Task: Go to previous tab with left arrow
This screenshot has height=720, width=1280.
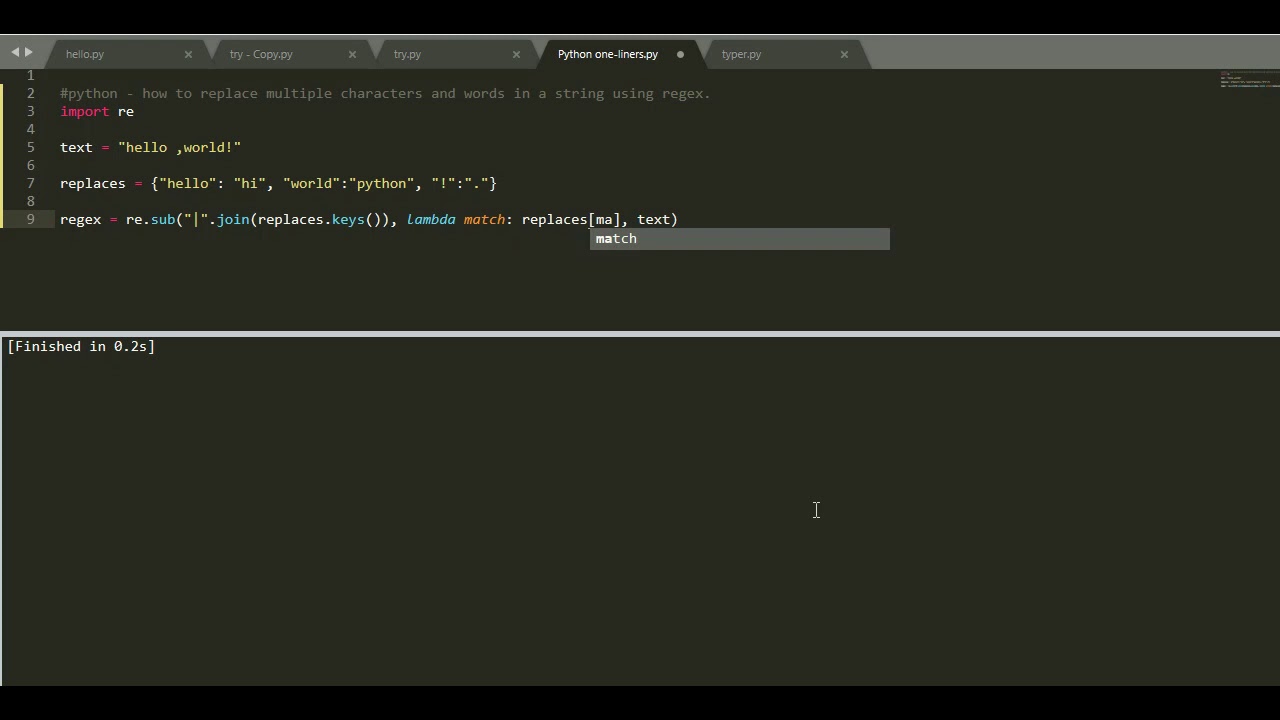Action: (15, 52)
